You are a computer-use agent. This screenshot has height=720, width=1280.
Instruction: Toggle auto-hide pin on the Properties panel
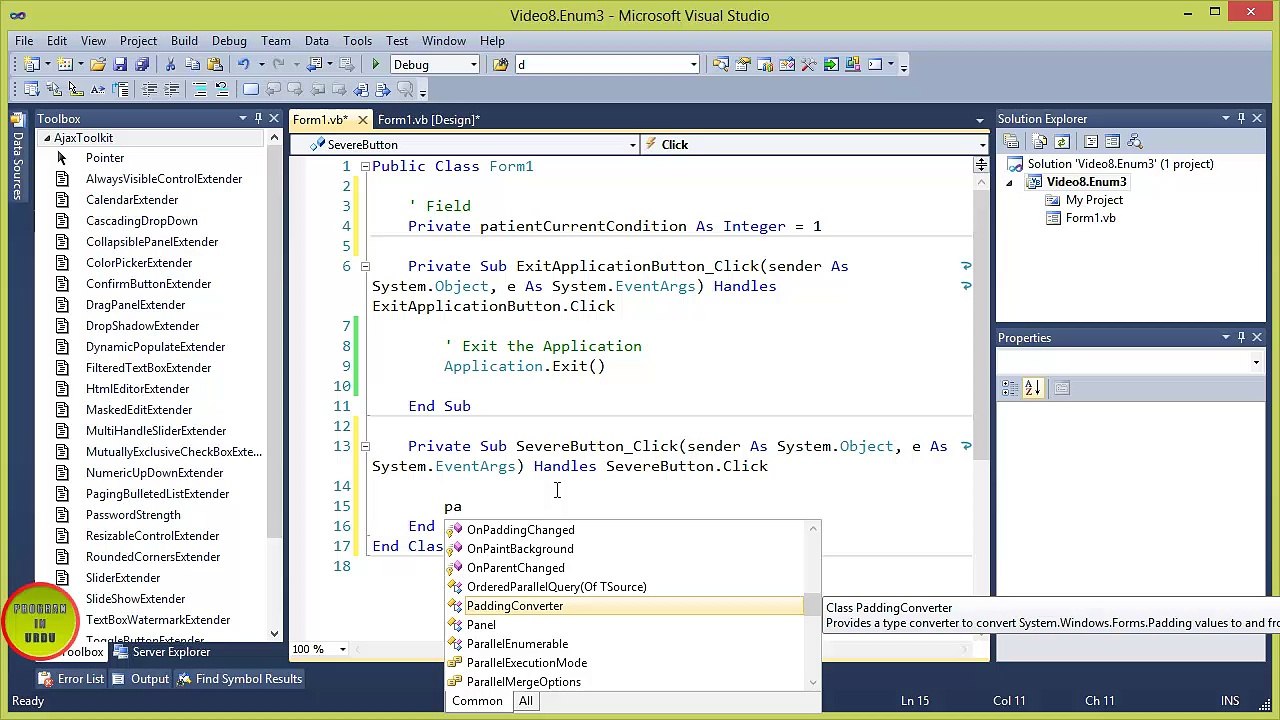(x=1241, y=338)
